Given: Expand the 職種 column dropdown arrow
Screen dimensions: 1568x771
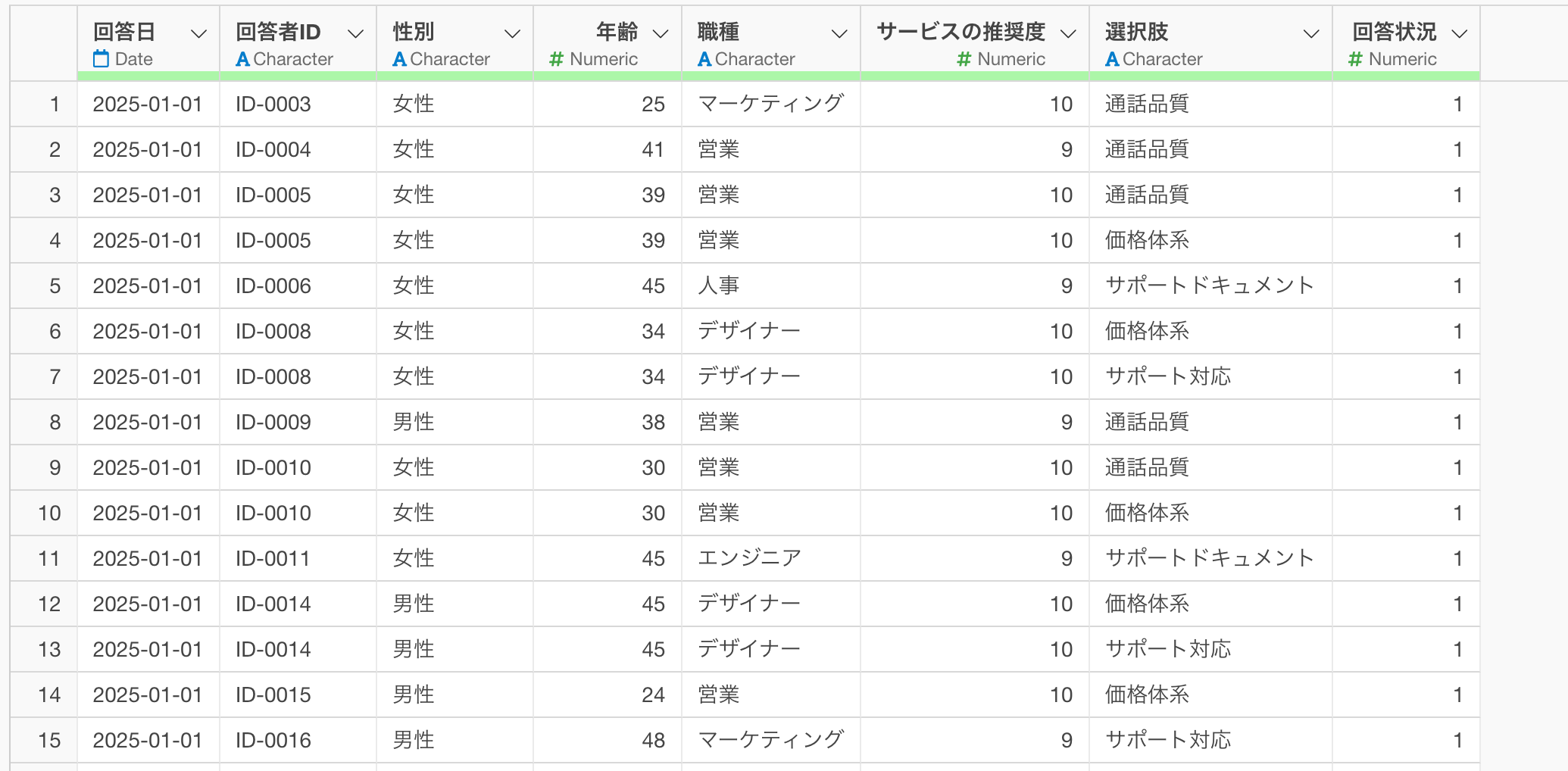Looking at the screenshot, I should pyautogui.click(x=839, y=34).
